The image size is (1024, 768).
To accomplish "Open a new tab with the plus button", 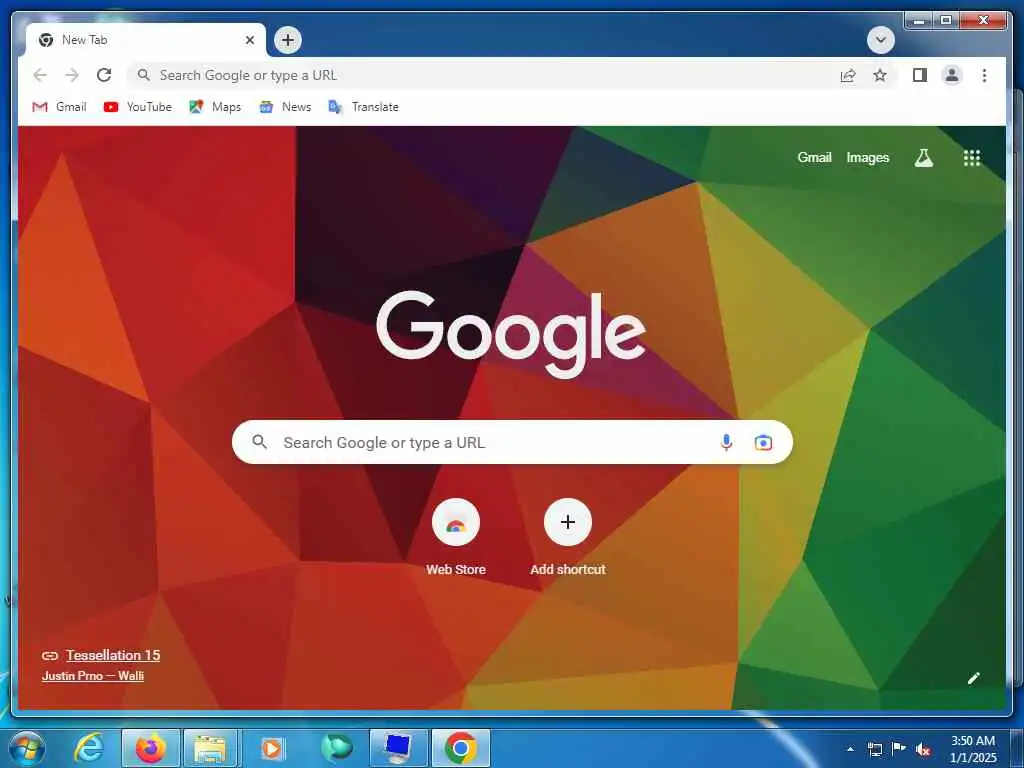I will tap(288, 40).
